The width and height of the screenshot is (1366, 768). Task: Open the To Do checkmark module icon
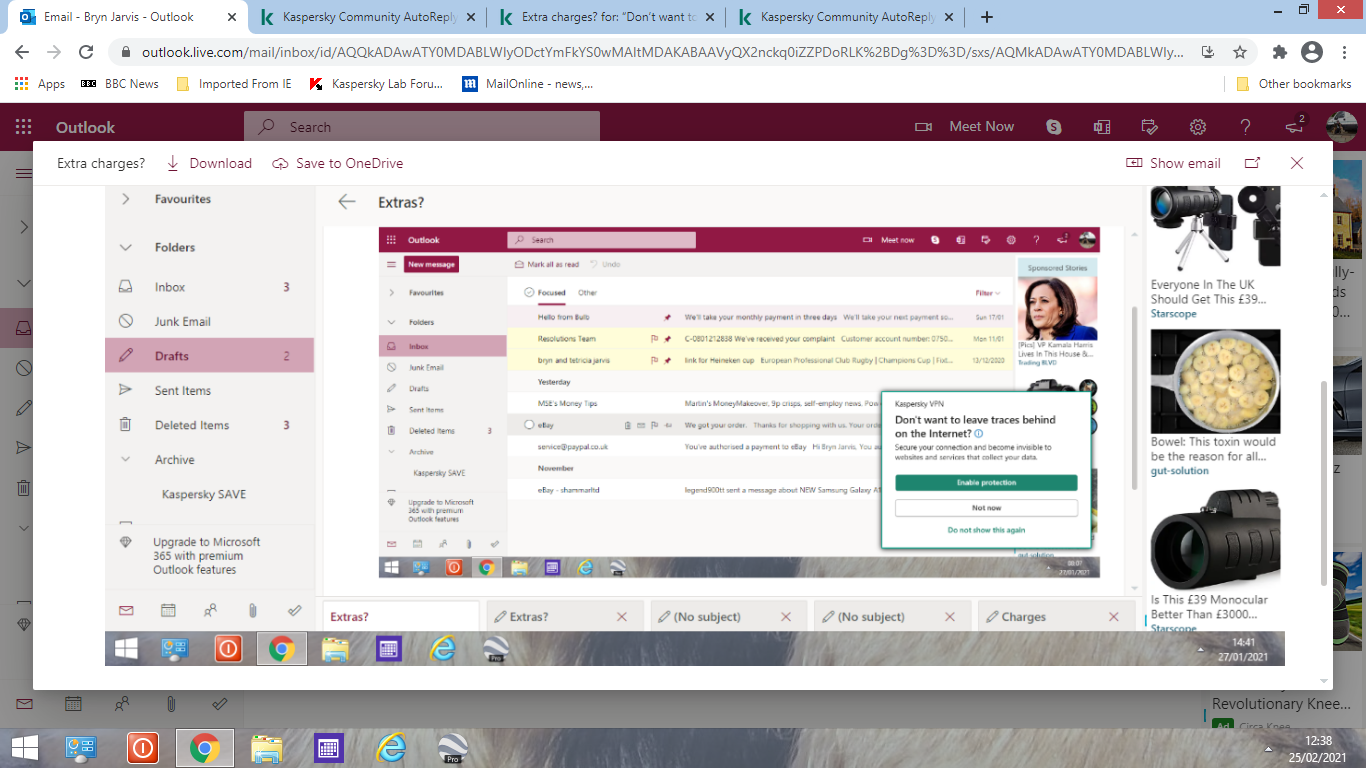219,703
